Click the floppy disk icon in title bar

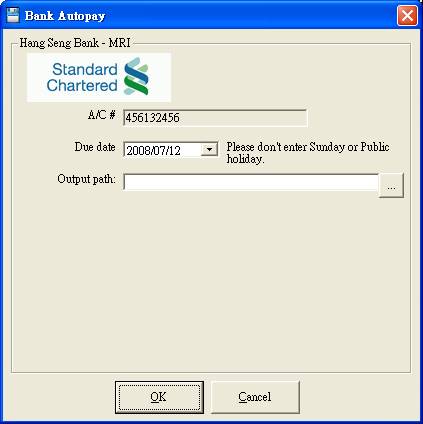click(x=13, y=16)
